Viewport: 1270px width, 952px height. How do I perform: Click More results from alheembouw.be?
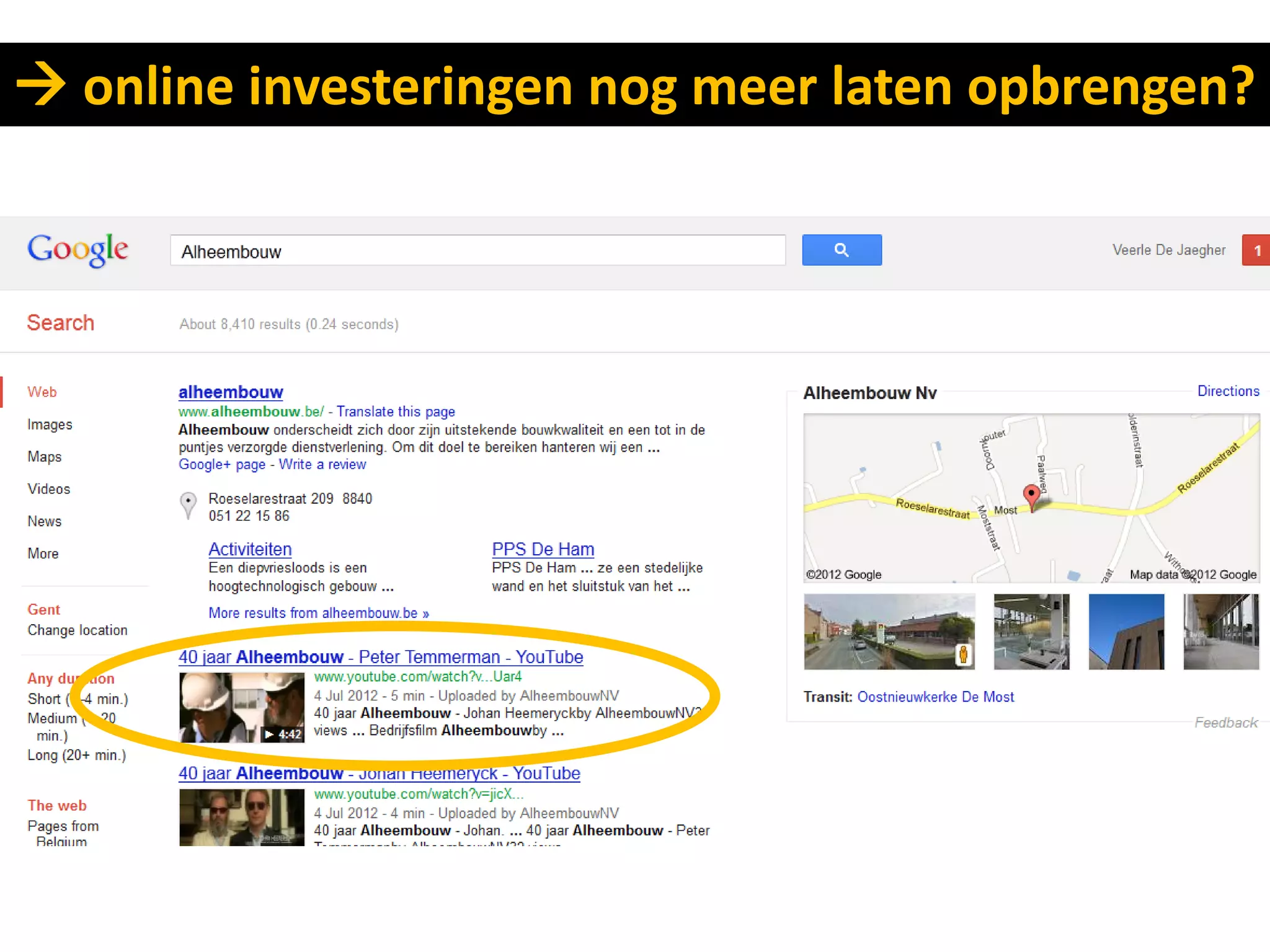[319, 613]
